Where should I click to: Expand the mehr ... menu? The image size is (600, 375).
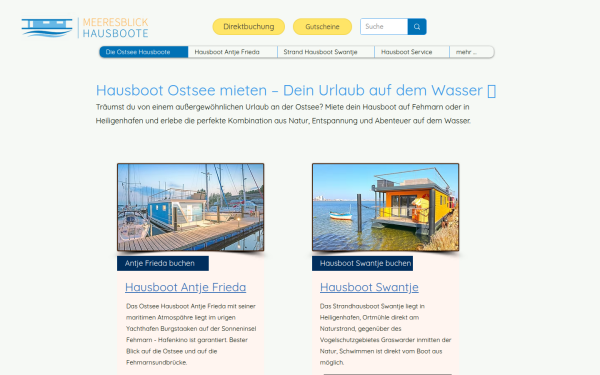point(471,52)
